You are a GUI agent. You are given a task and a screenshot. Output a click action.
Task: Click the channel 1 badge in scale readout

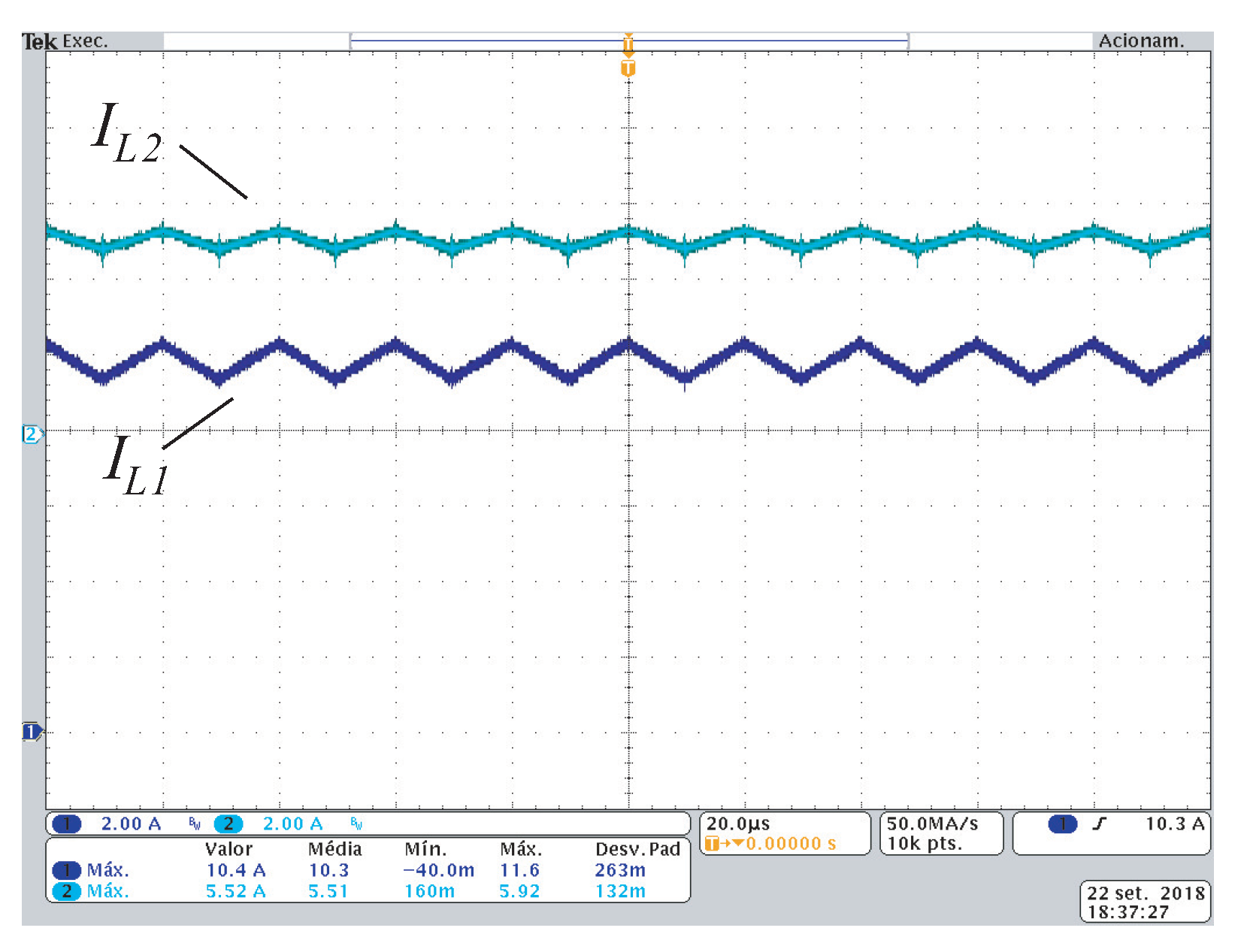point(67,824)
